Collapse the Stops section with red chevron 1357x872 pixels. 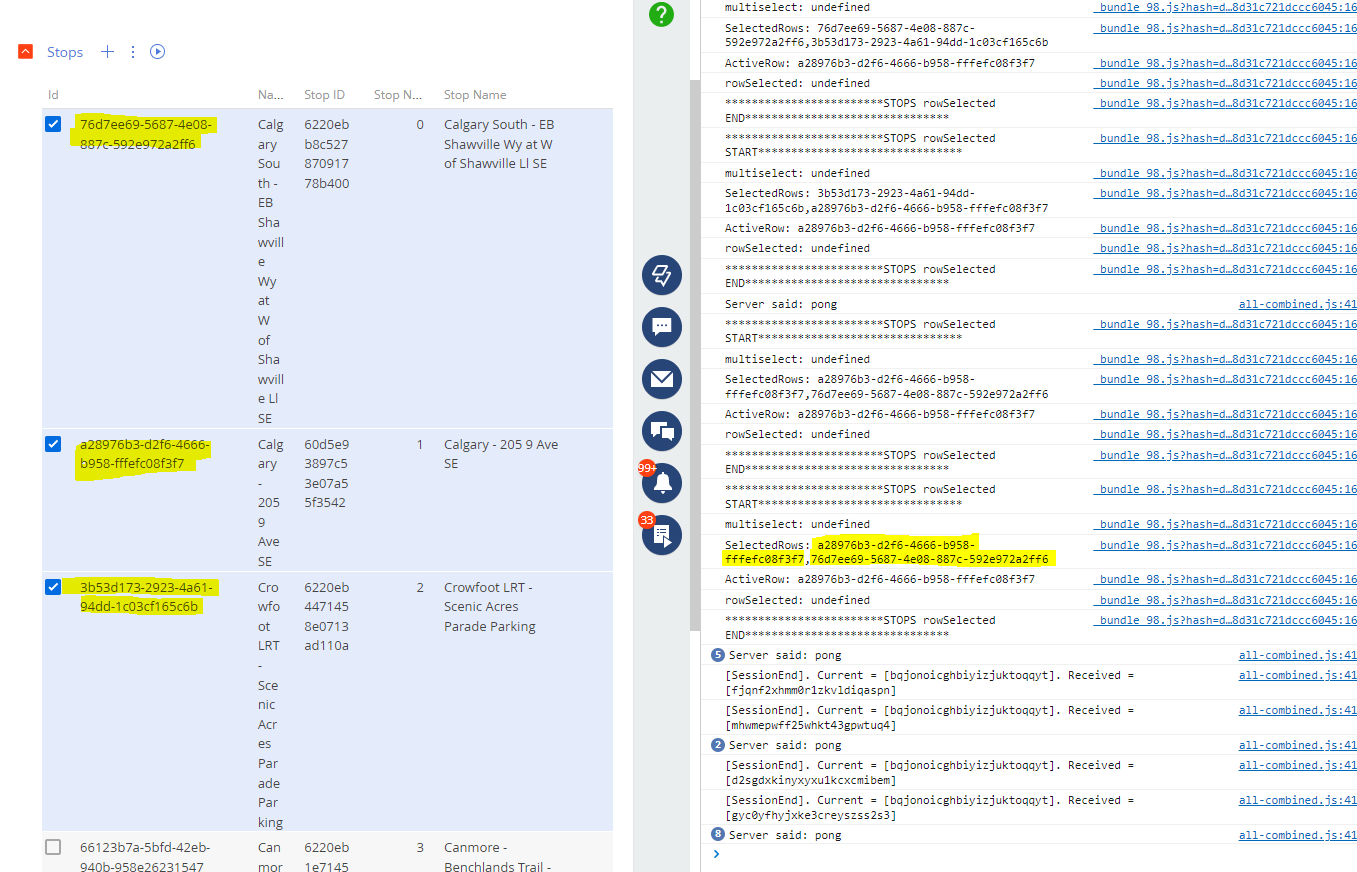pos(26,52)
